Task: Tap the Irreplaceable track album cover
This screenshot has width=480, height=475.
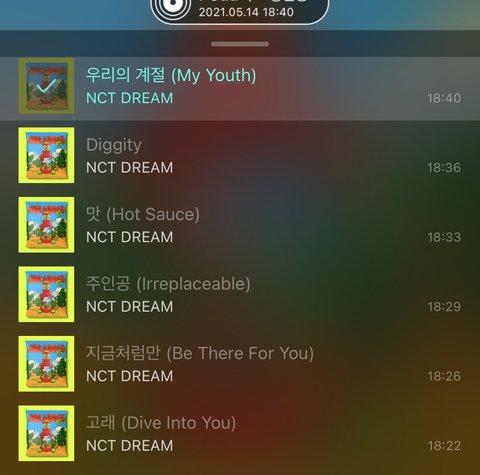Action: (46, 294)
